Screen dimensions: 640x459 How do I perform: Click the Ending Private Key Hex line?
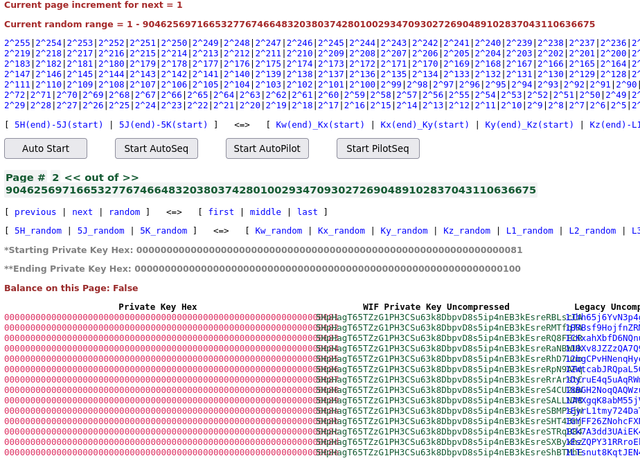(262, 268)
